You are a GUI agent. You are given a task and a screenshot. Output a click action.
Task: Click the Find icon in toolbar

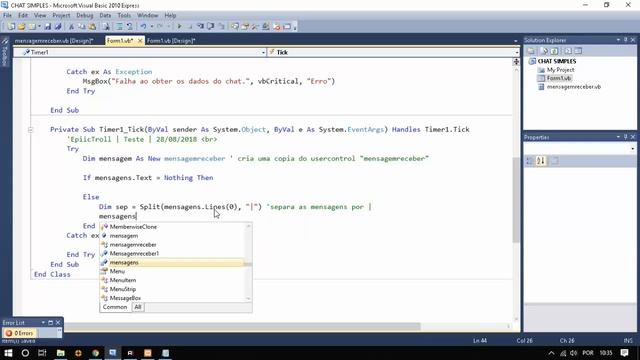[106, 27]
